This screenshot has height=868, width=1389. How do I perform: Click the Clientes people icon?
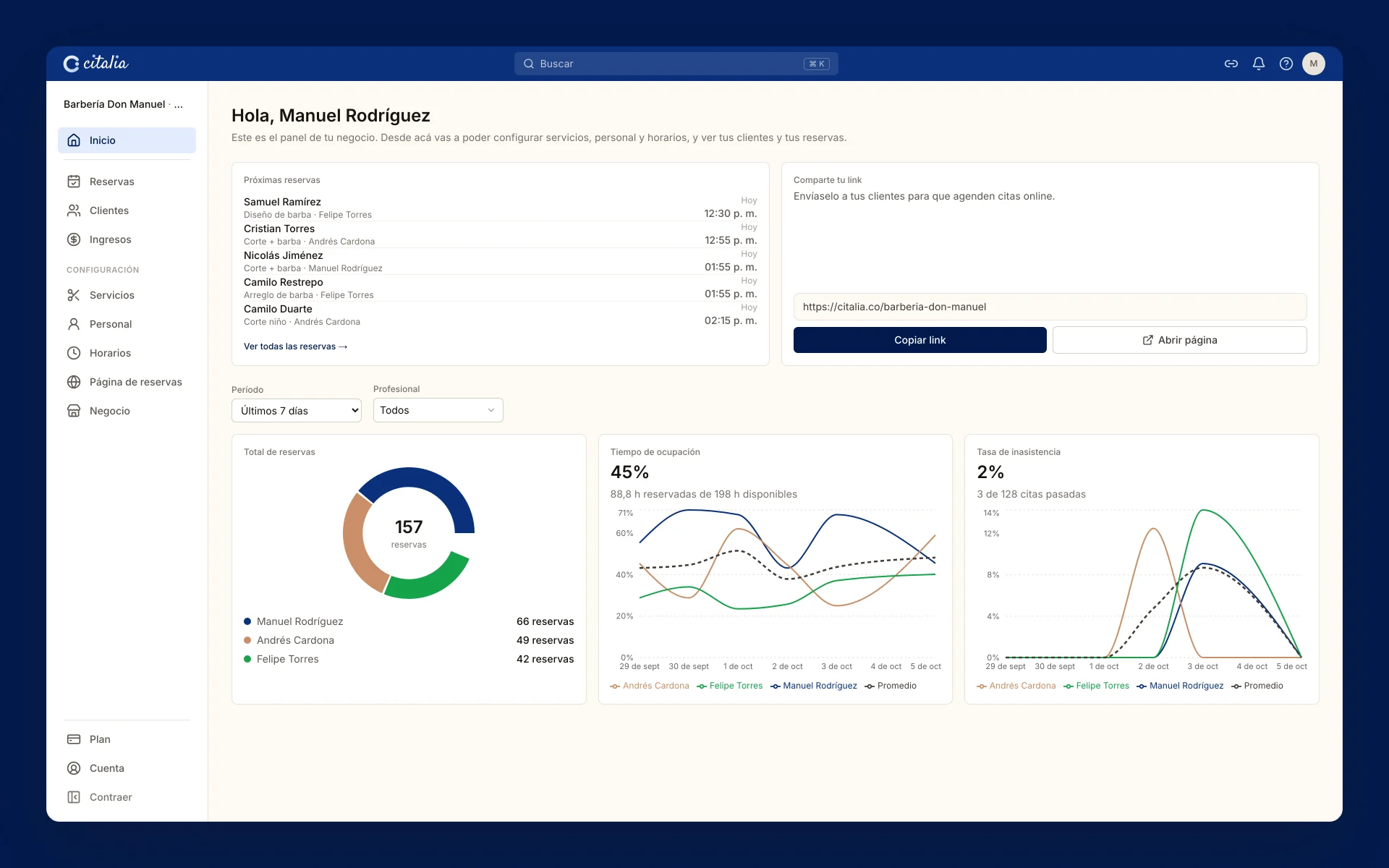(x=74, y=210)
